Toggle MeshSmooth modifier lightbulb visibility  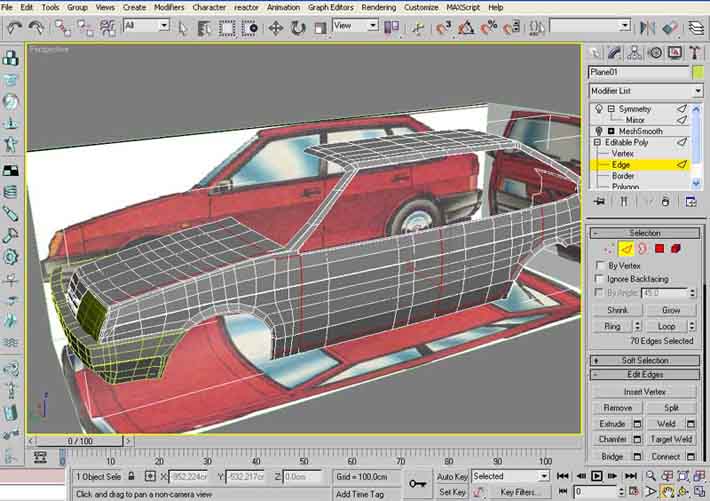click(x=598, y=131)
